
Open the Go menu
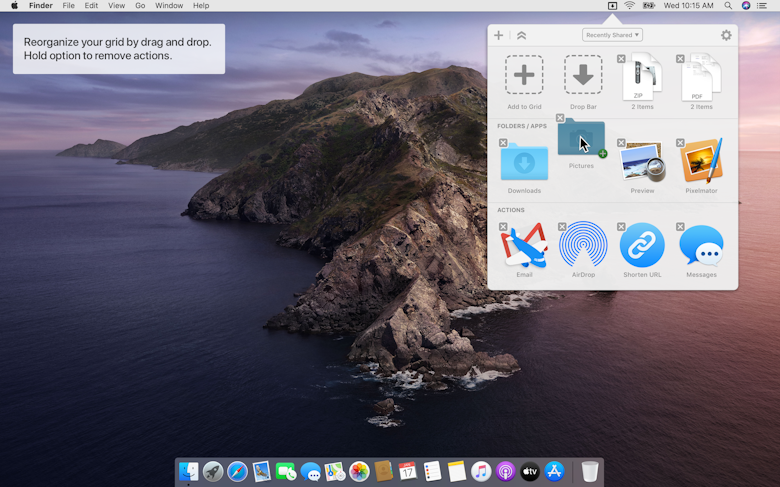140,5
